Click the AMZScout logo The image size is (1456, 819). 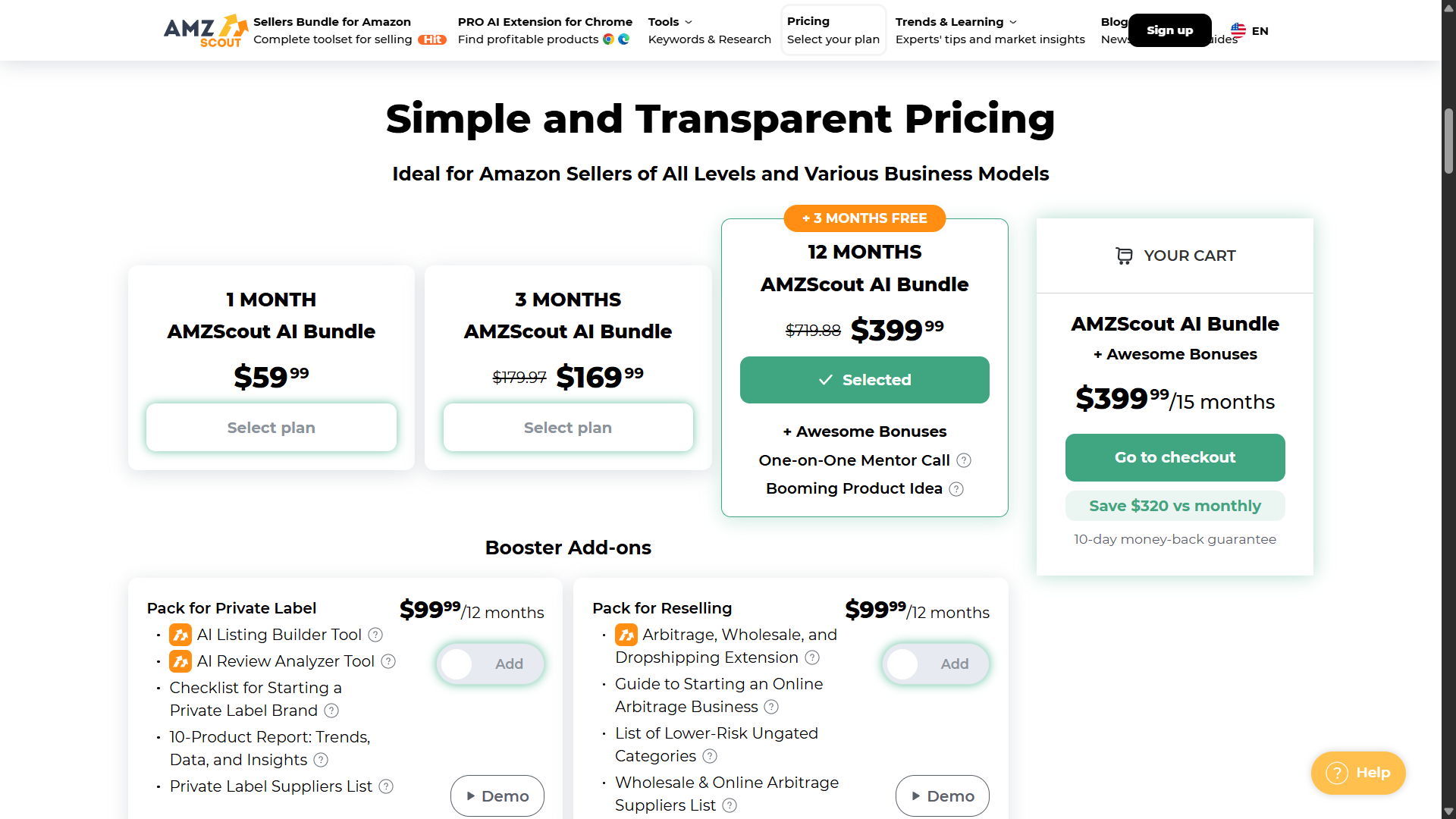click(205, 30)
